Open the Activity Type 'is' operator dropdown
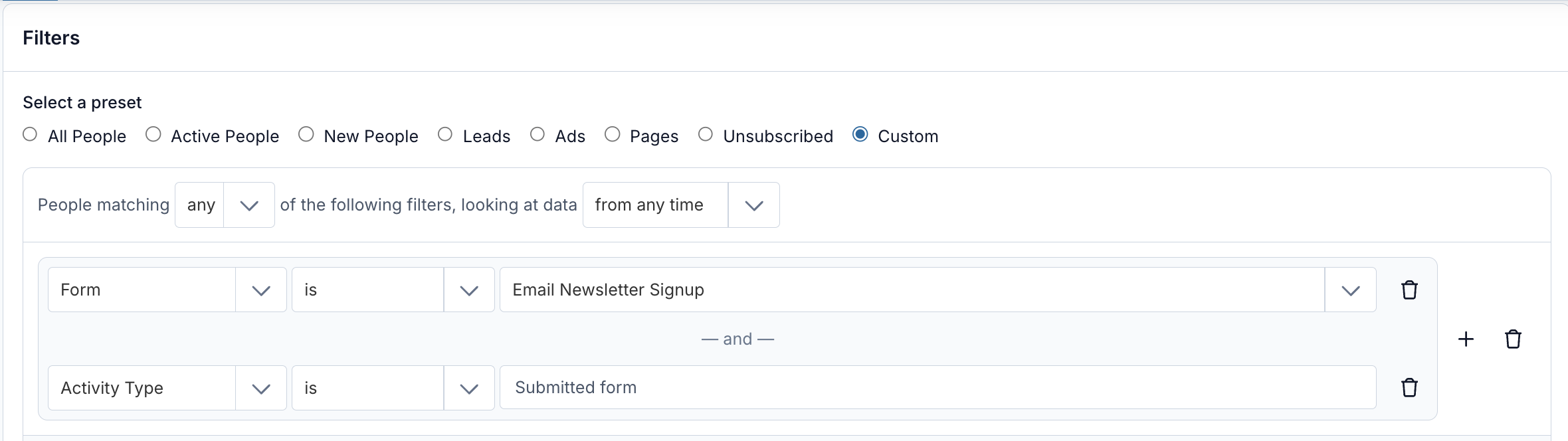Viewport: 1568px width, 441px height. point(393,388)
